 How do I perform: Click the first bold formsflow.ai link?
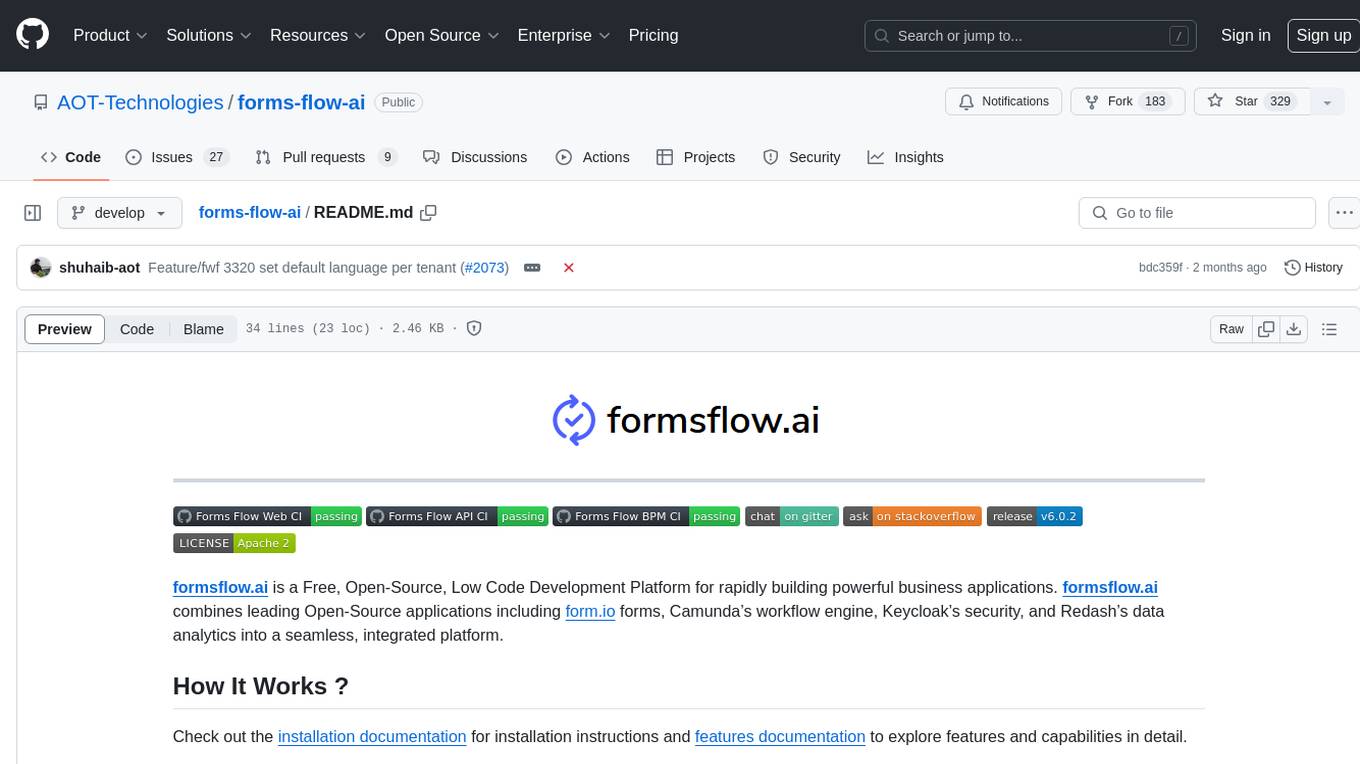point(221,587)
